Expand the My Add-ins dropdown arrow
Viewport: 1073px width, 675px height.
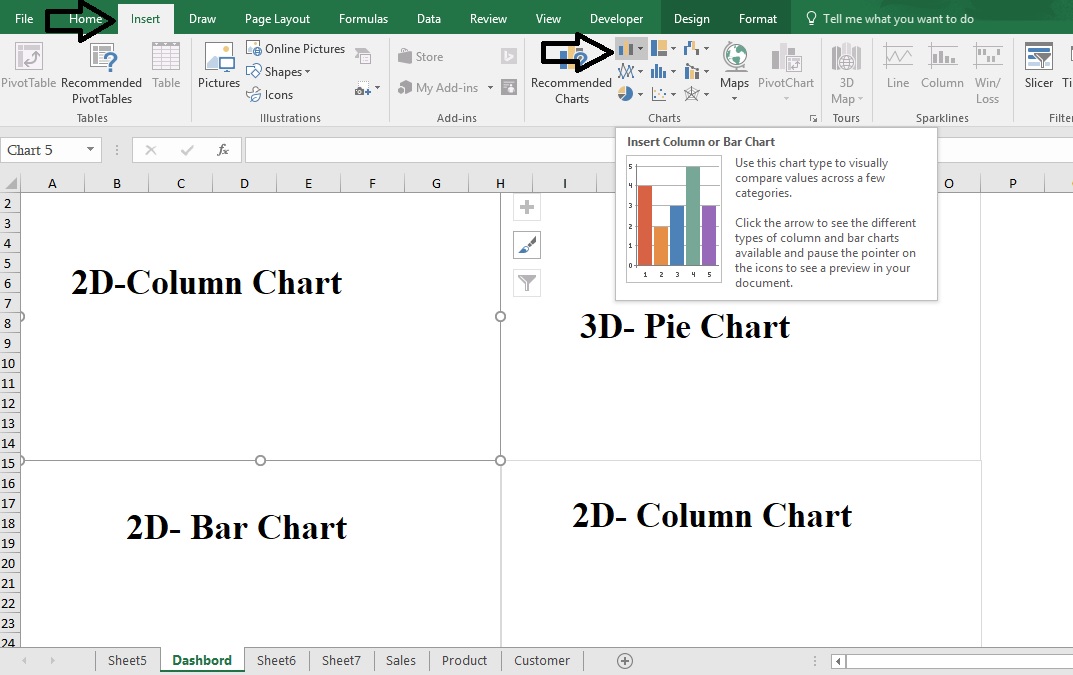pos(490,88)
